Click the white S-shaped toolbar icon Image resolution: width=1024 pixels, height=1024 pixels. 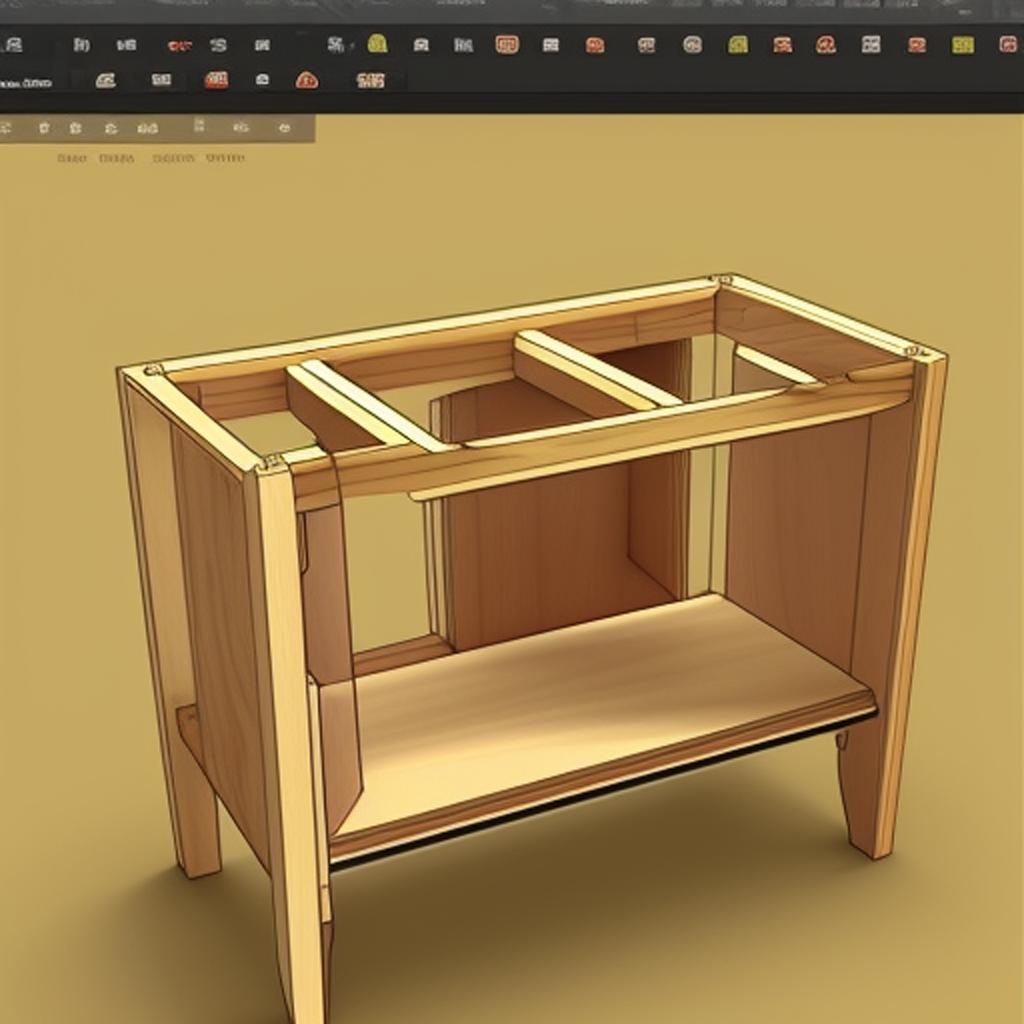(x=218, y=45)
